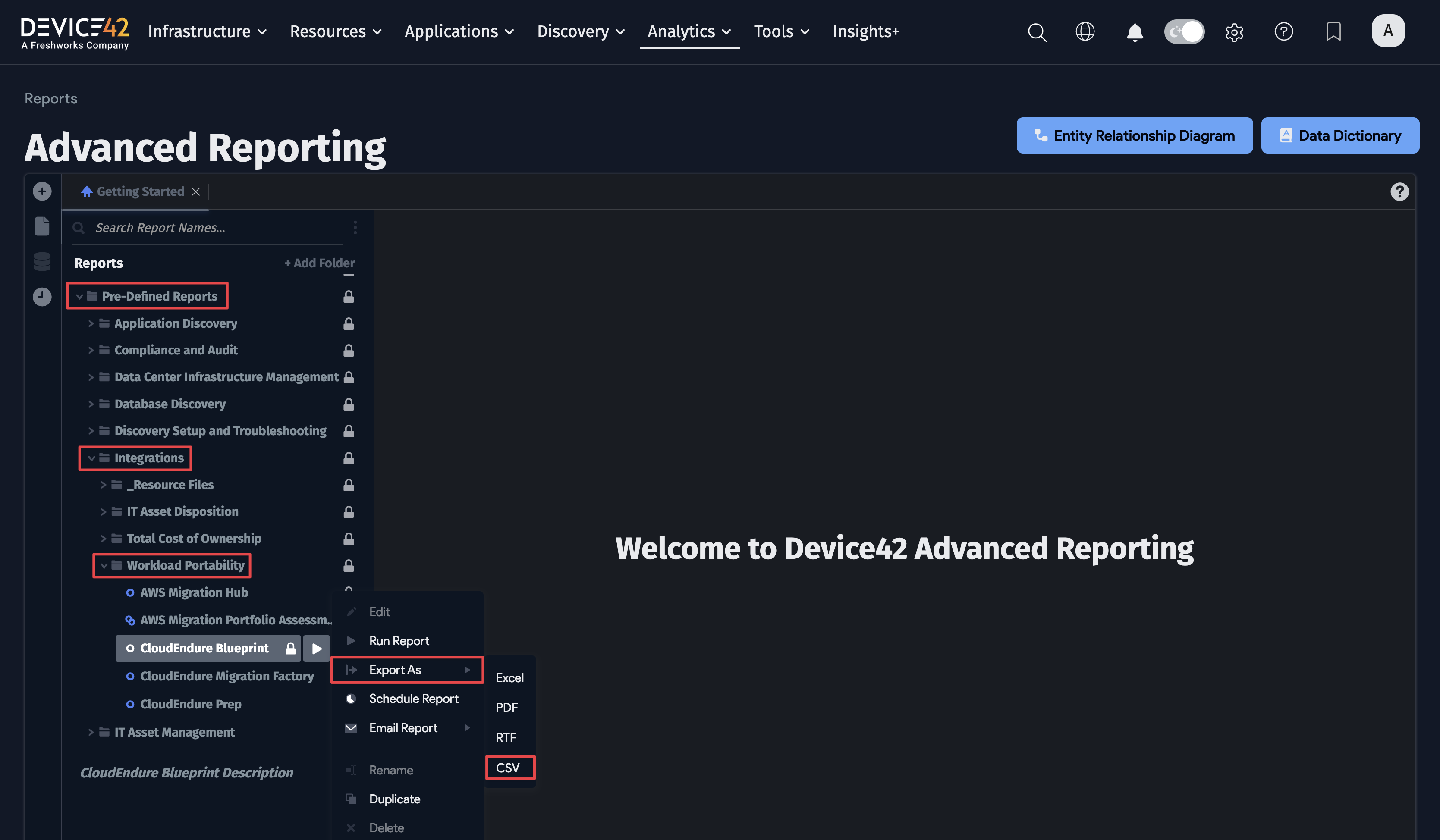
Task: Collapse the Pre-Defined Reports folder
Action: click(x=79, y=296)
